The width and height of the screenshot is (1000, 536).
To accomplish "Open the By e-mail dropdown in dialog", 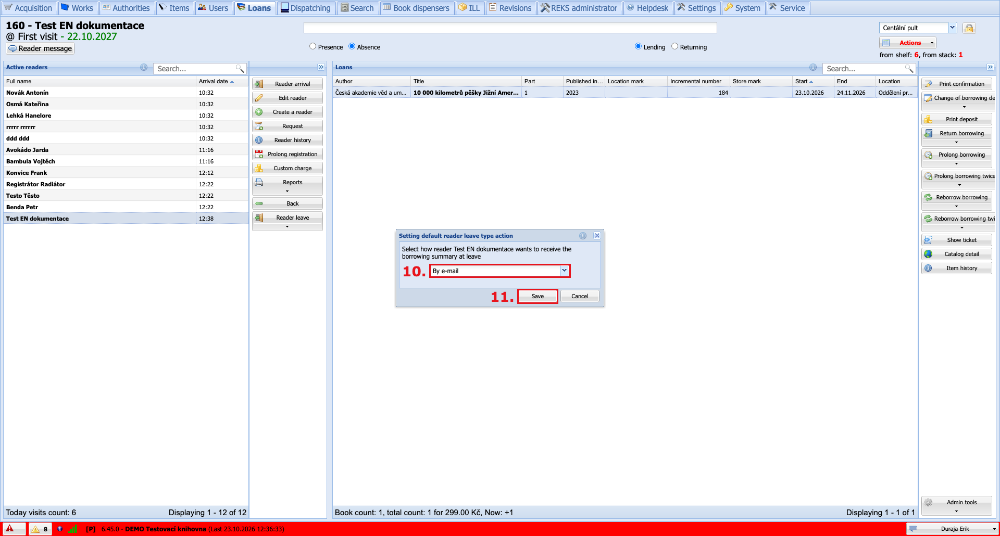I will click(x=564, y=271).
